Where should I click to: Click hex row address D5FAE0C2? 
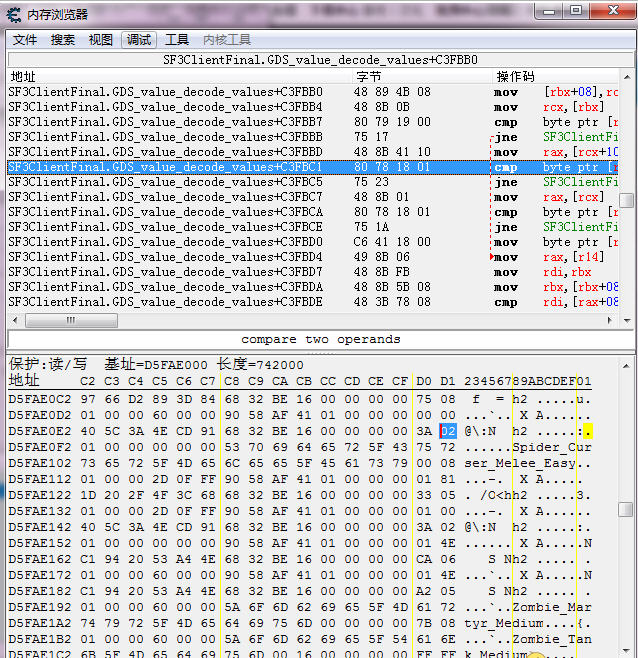click(40, 399)
